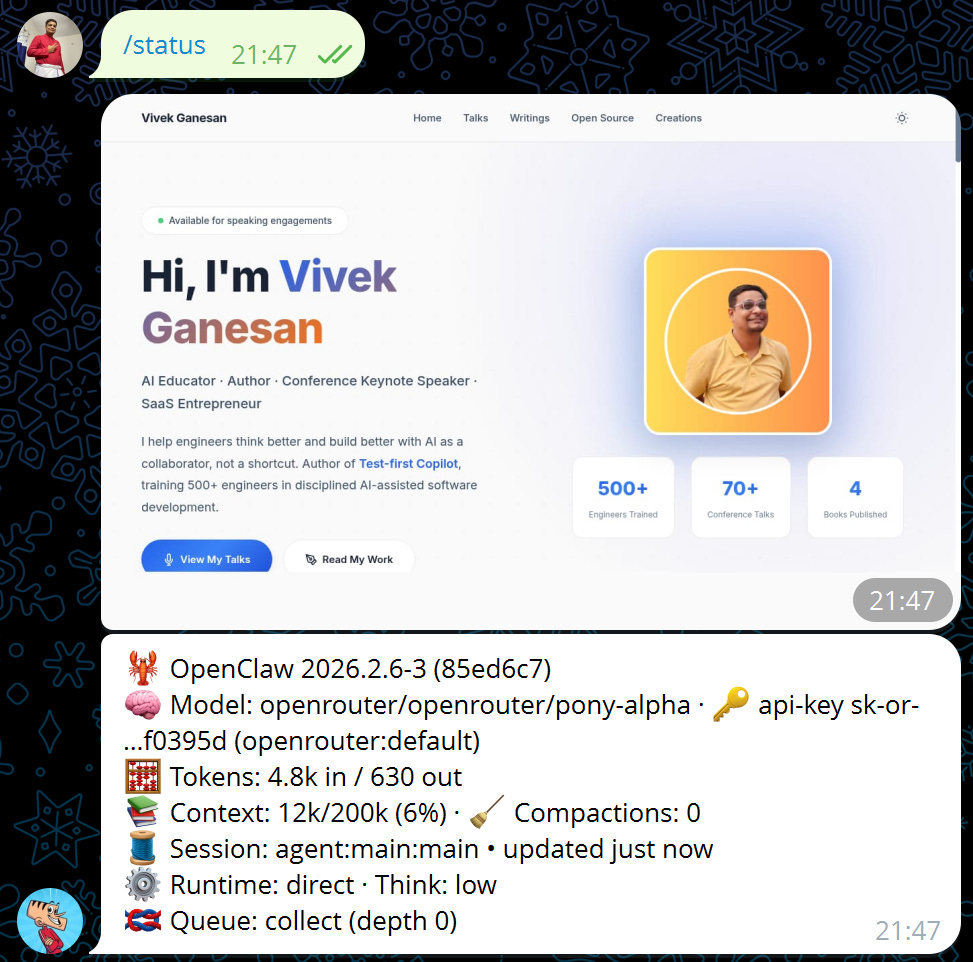Open the profile photo in orange card
This screenshot has height=962, width=973.
click(x=738, y=341)
